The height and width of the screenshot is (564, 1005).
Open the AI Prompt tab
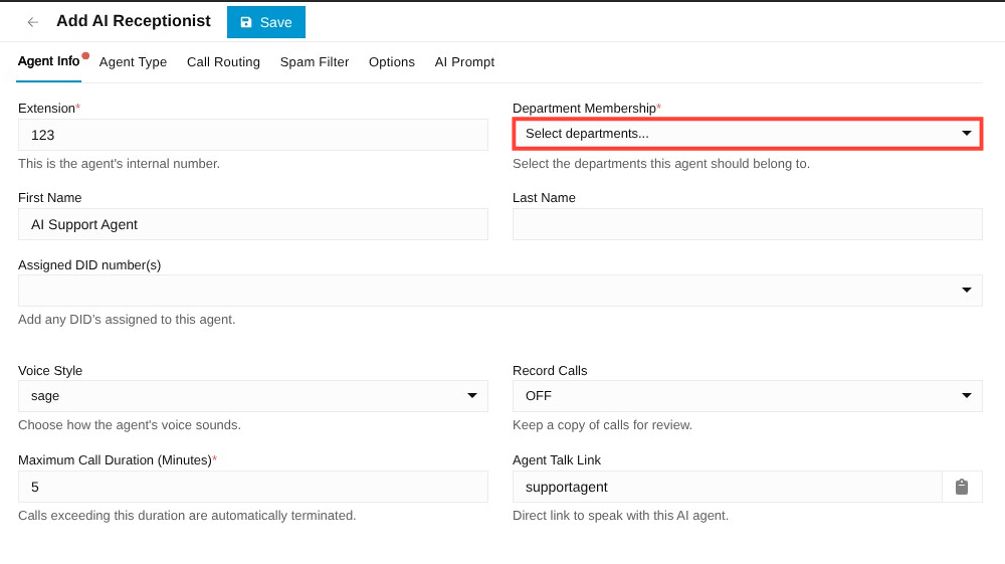(465, 62)
